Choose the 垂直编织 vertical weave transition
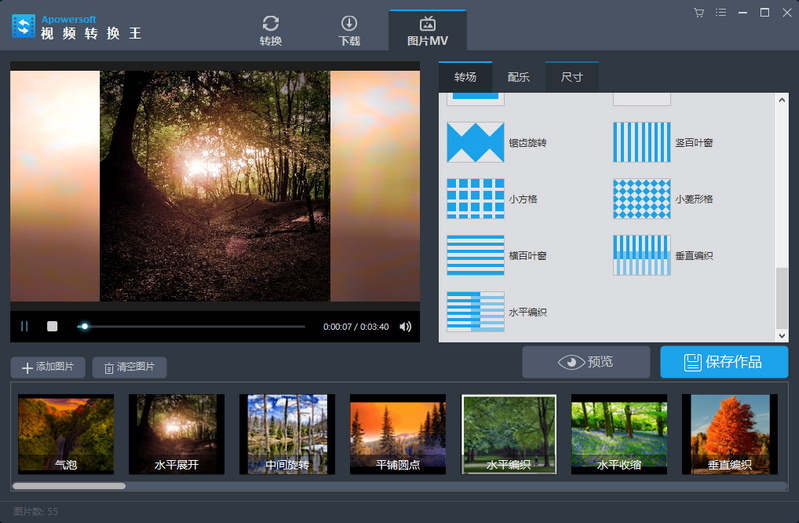Screen dimensions: 799x523 click(642, 255)
